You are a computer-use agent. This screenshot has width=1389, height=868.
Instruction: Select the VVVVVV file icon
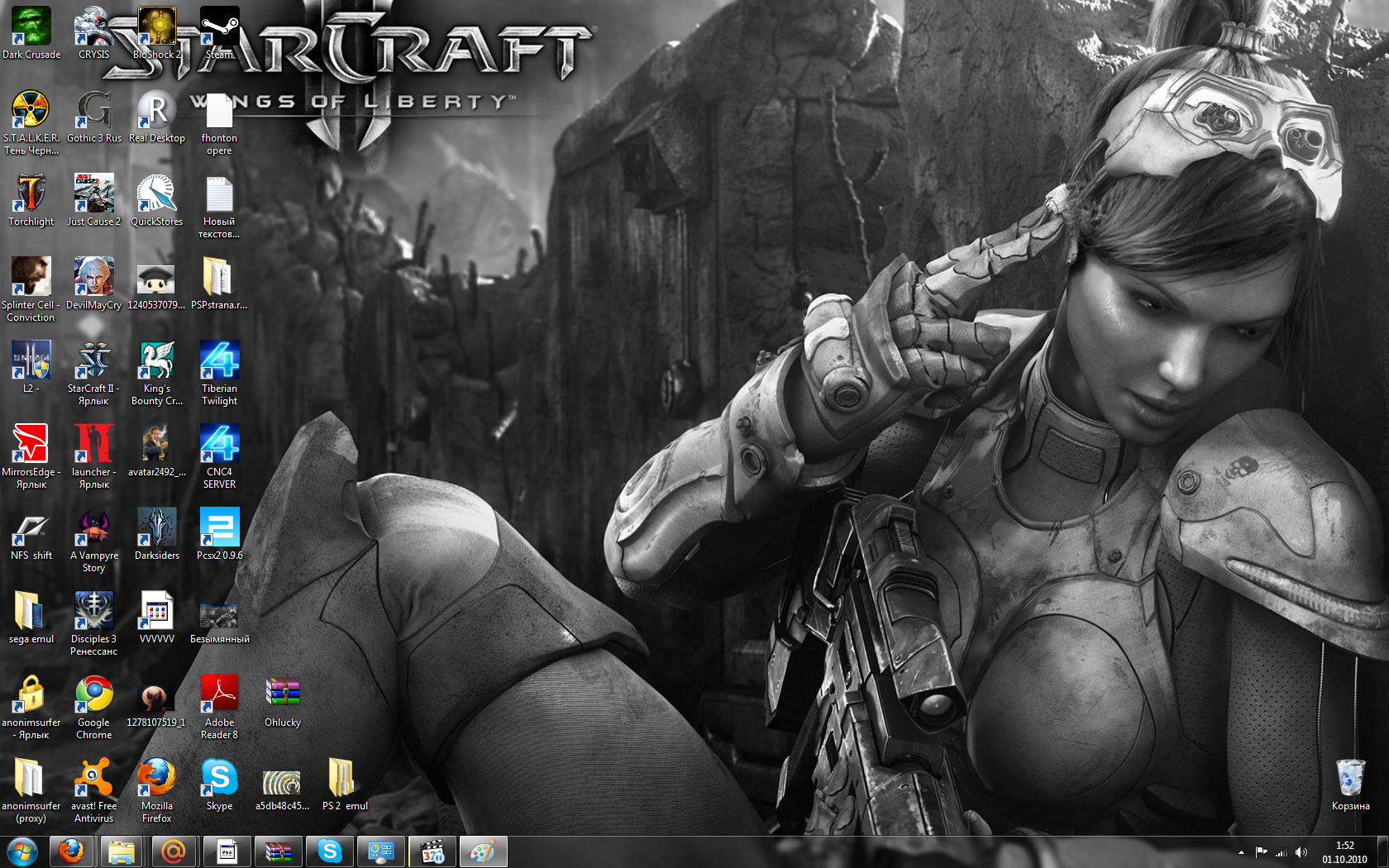coord(157,618)
